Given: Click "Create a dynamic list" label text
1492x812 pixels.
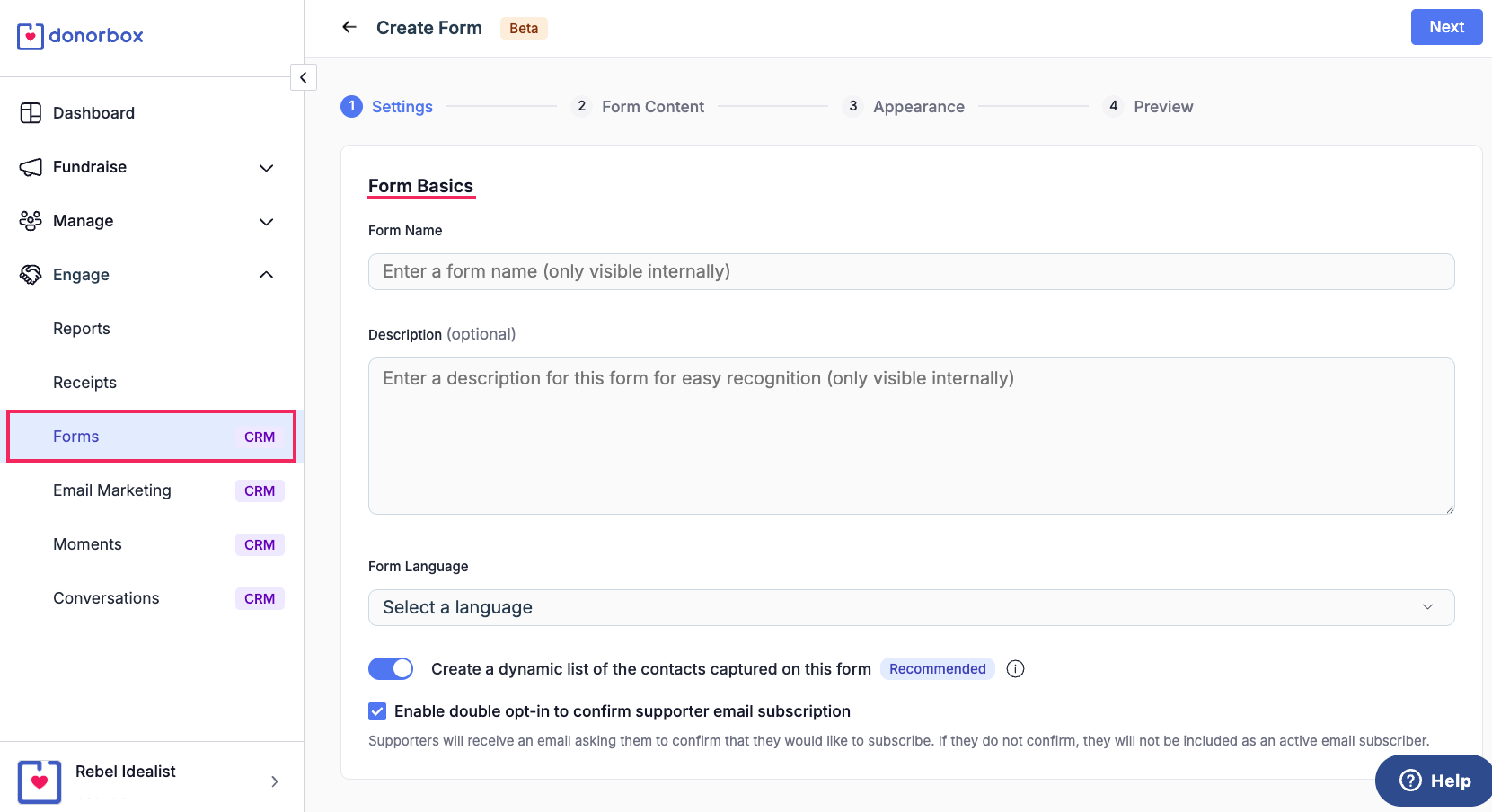Looking at the screenshot, I should click(x=651, y=669).
